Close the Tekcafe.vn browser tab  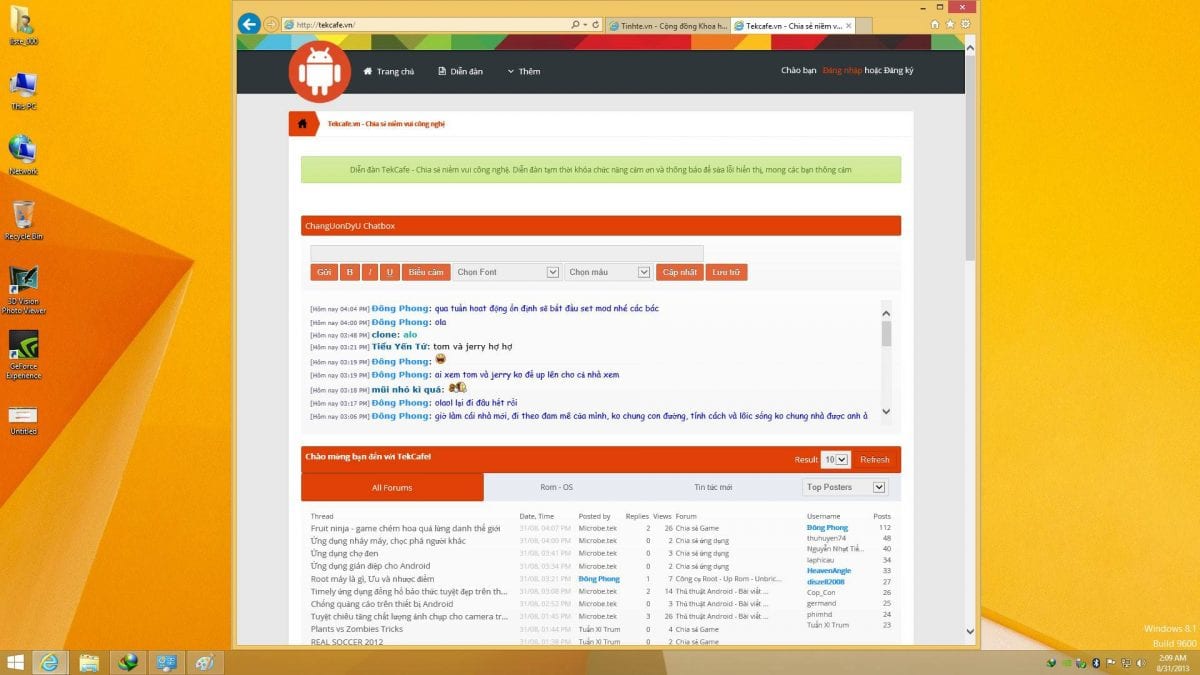pos(848,25)
